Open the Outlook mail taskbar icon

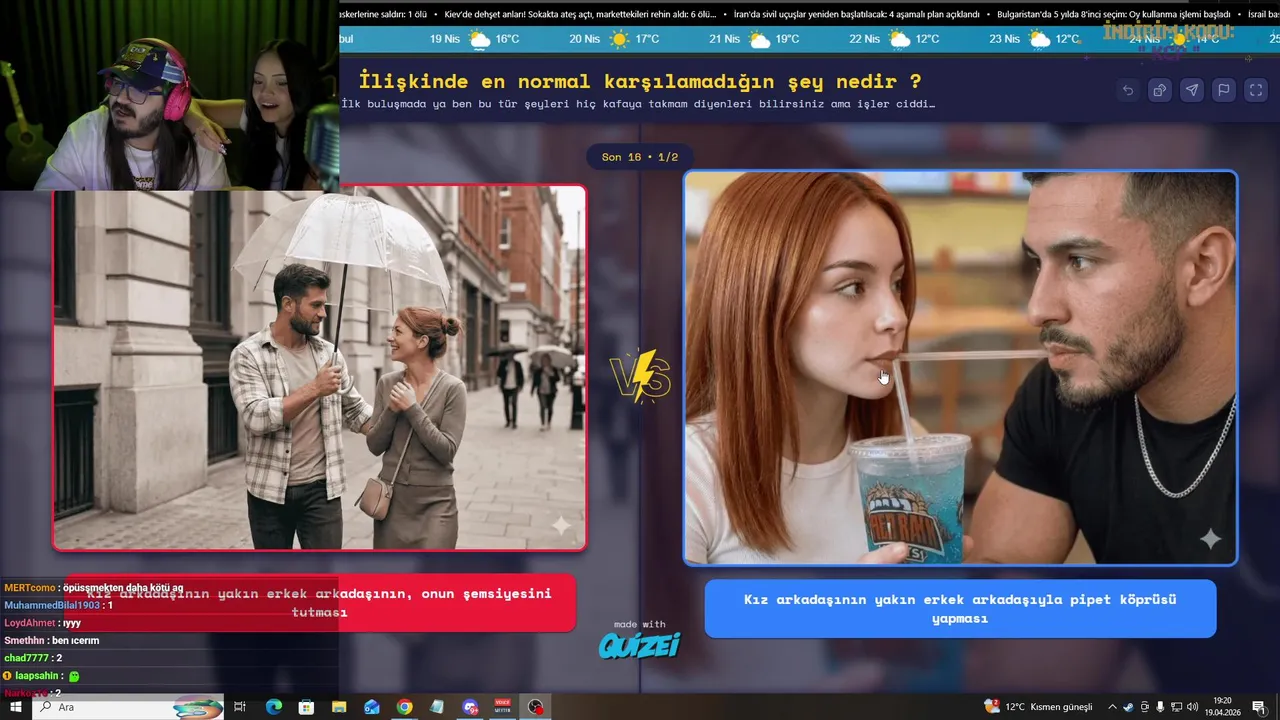click(x=372, y=707)
